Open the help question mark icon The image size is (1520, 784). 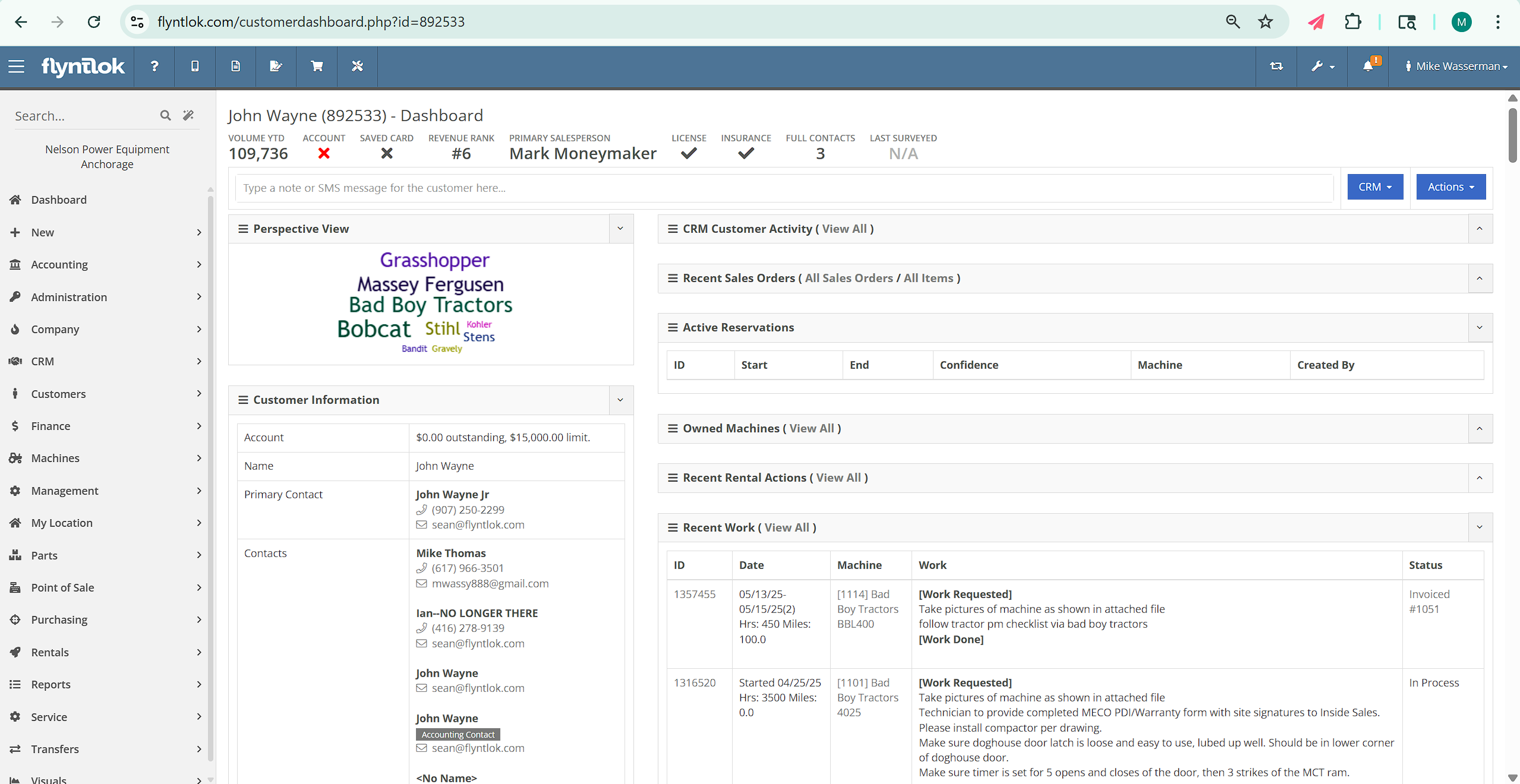click(x=154, y=66)
